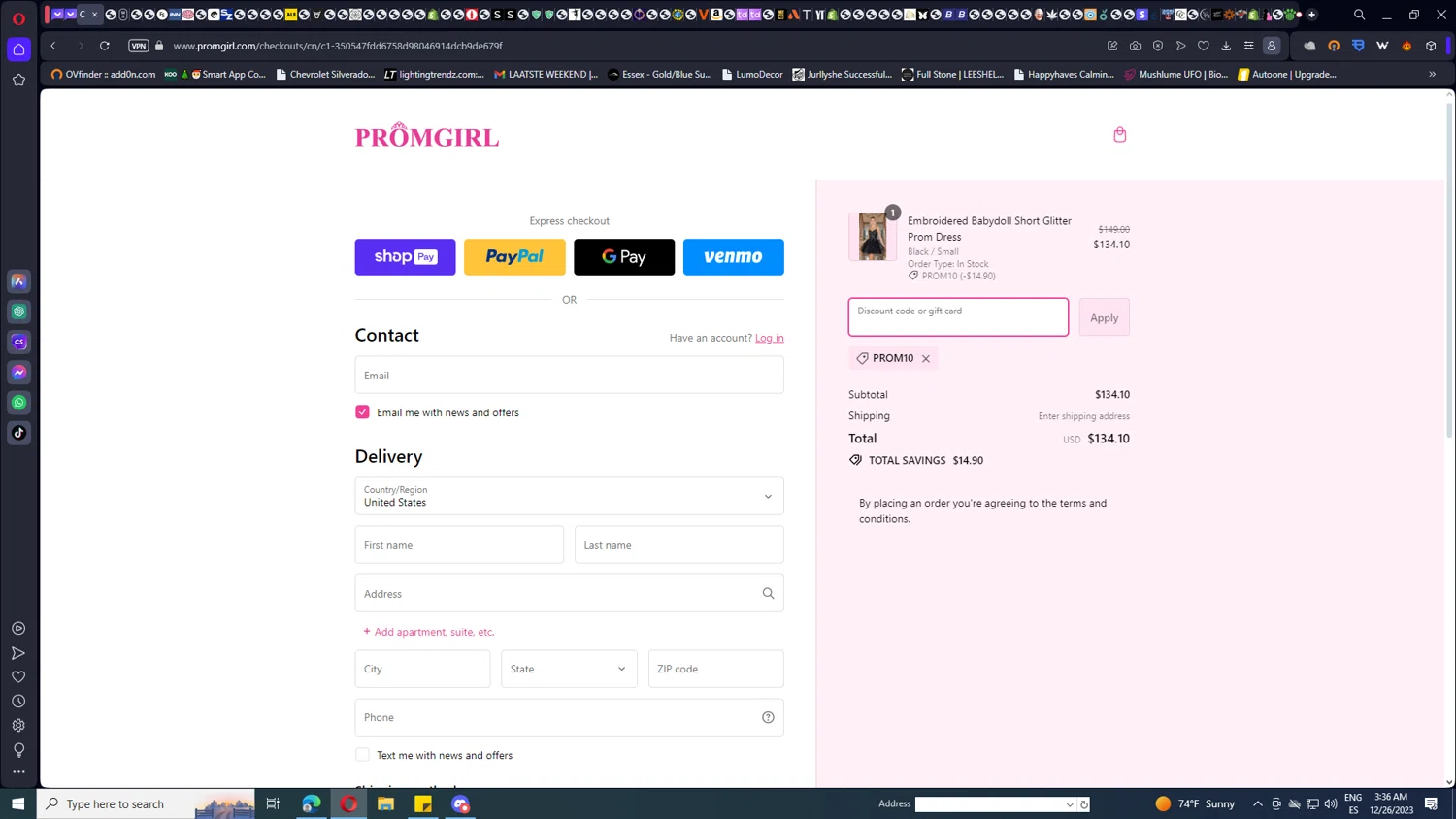Image resolution: width=1456 pixels, height=819 pixels.
Task: Open Autoone Upgrade bookmark
Action: [1287, 74]
